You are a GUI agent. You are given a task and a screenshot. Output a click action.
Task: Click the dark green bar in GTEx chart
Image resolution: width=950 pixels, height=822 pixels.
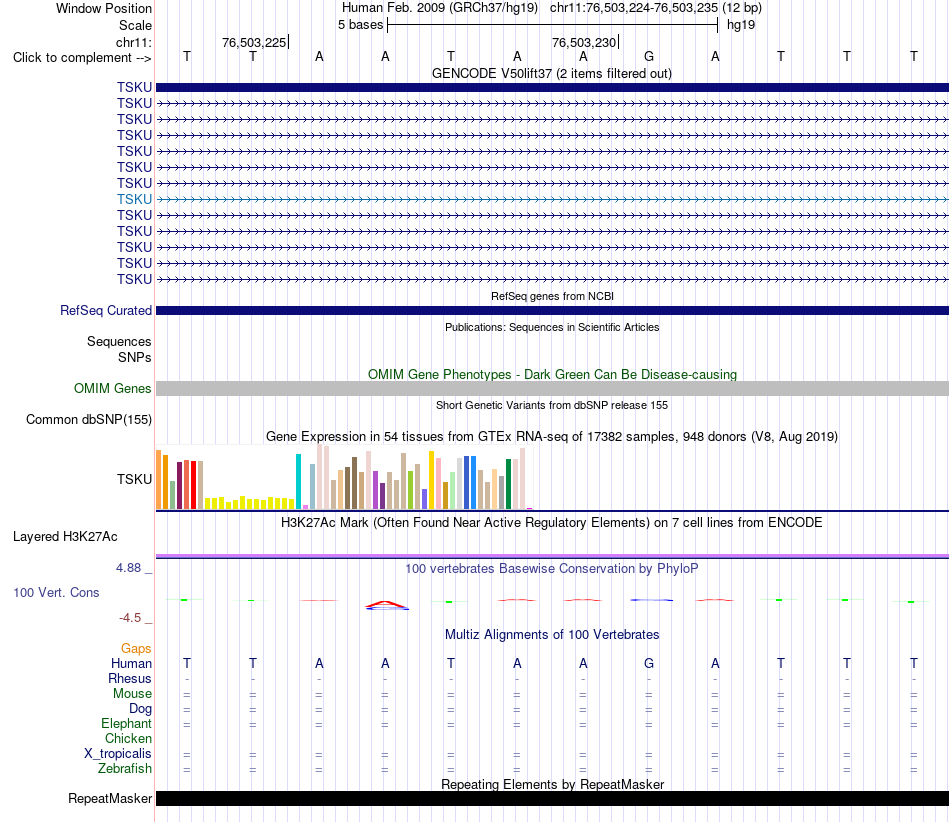click(x=508, y=484)
